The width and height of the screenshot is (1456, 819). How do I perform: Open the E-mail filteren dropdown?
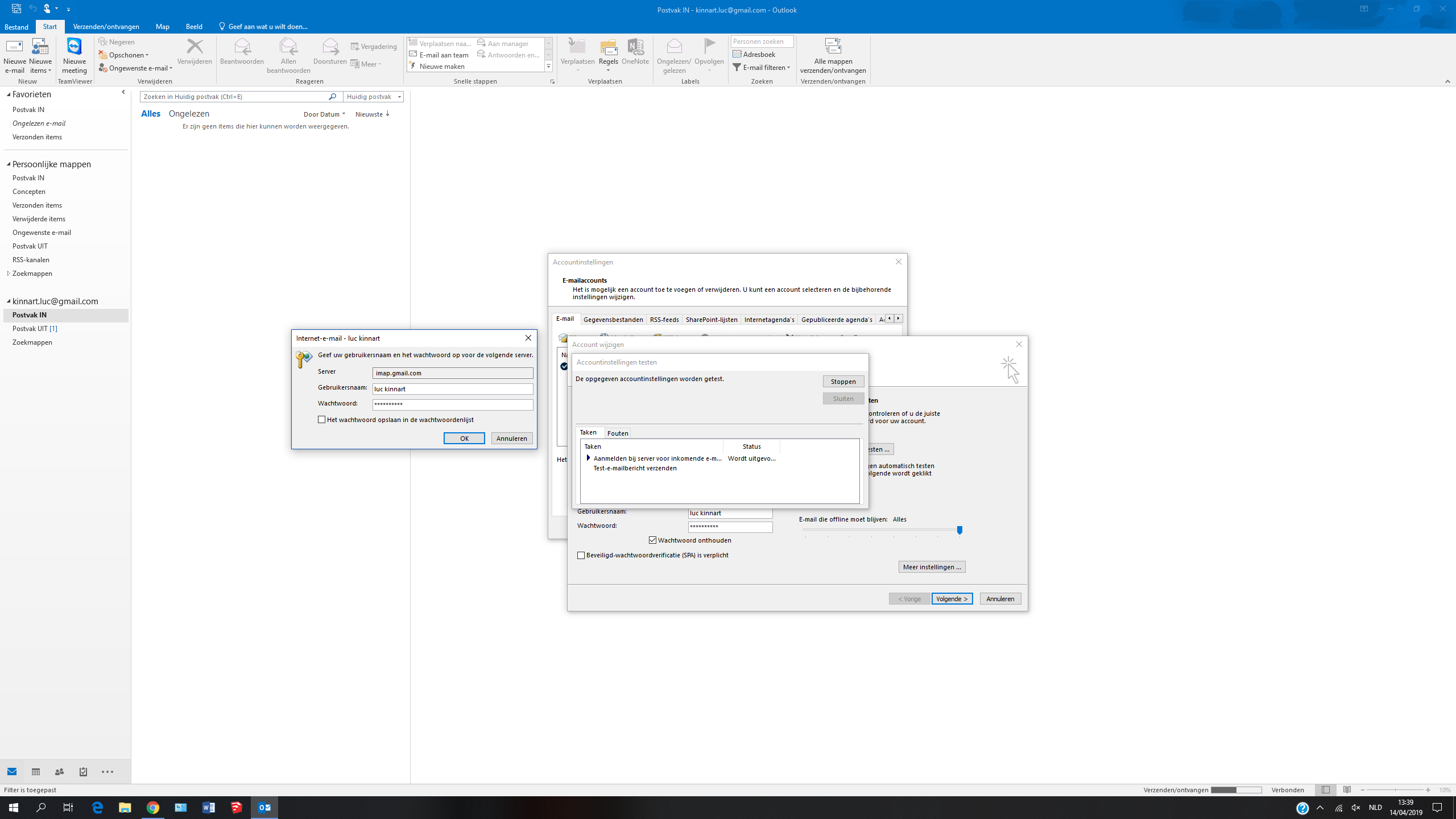tap(762, 68)
